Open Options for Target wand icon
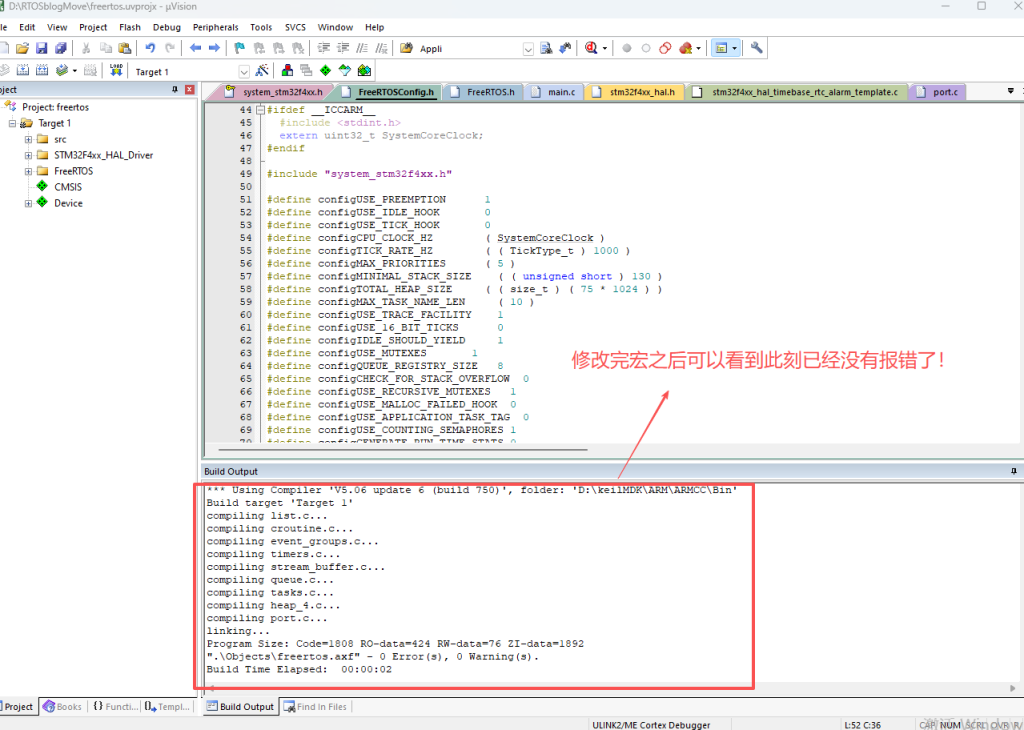The height and width of the screenshot is (730, 1024). point(262,71)
